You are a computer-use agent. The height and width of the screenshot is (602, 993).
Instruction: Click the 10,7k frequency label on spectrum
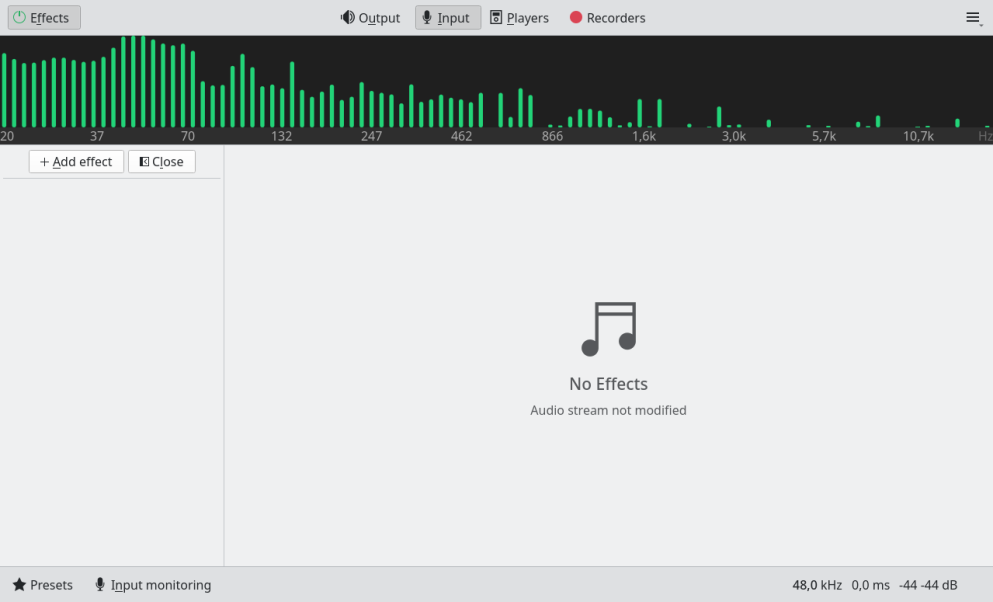[918, 136]
